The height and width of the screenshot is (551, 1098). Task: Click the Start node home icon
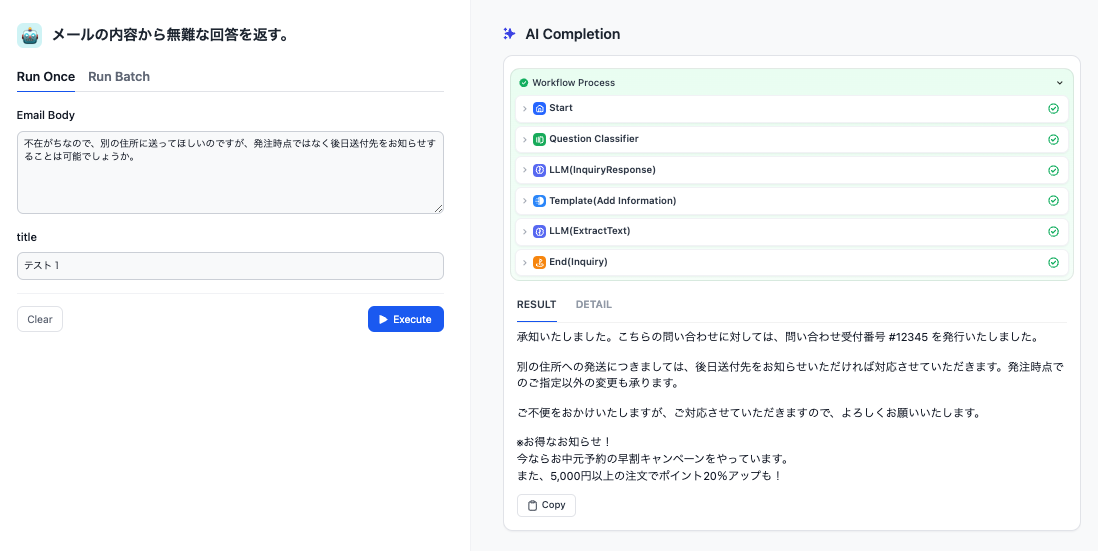coord(539,108)
